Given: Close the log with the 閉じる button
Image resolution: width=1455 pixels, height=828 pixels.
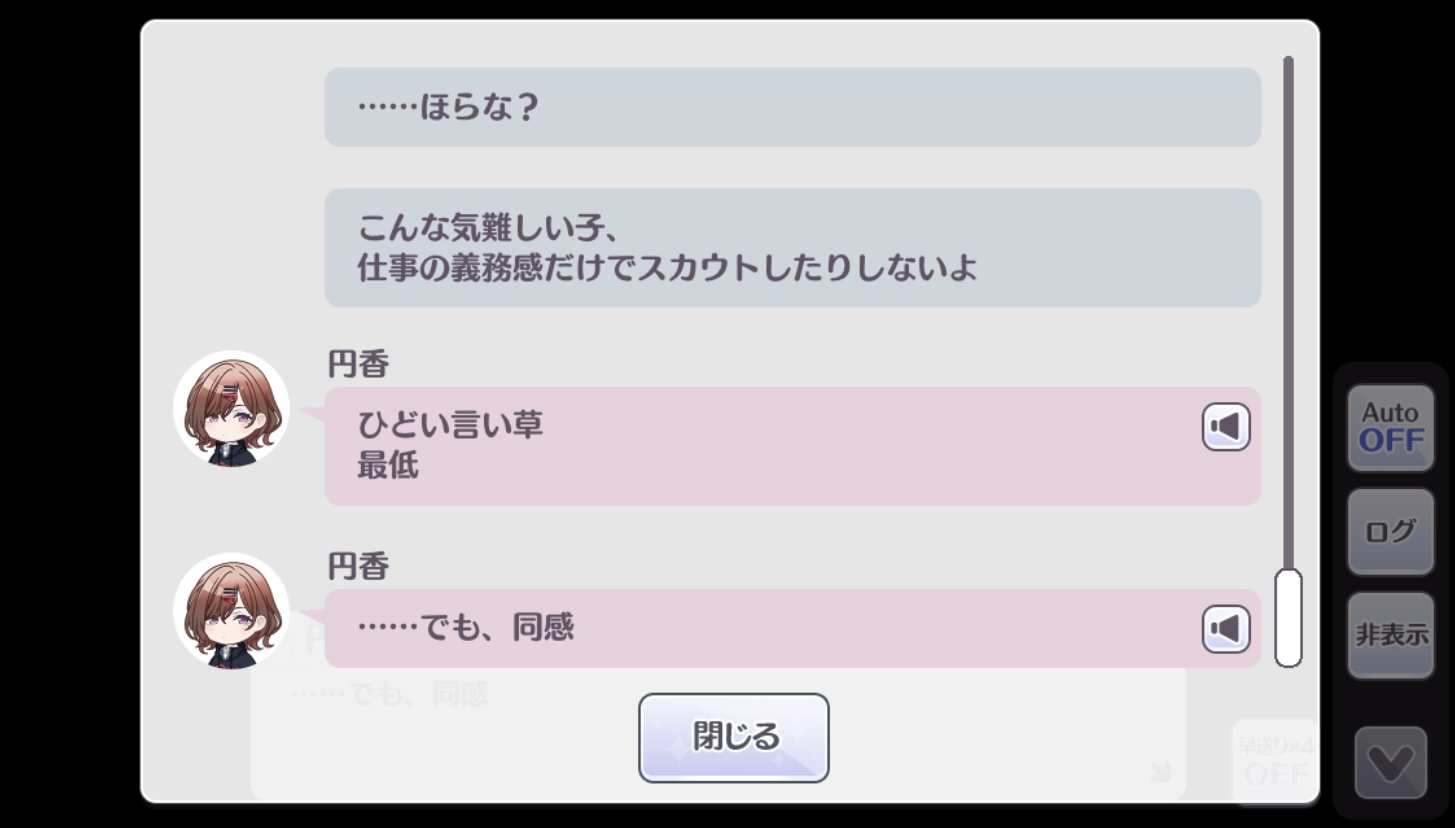Looking at the screenshot, I should 734,738.
